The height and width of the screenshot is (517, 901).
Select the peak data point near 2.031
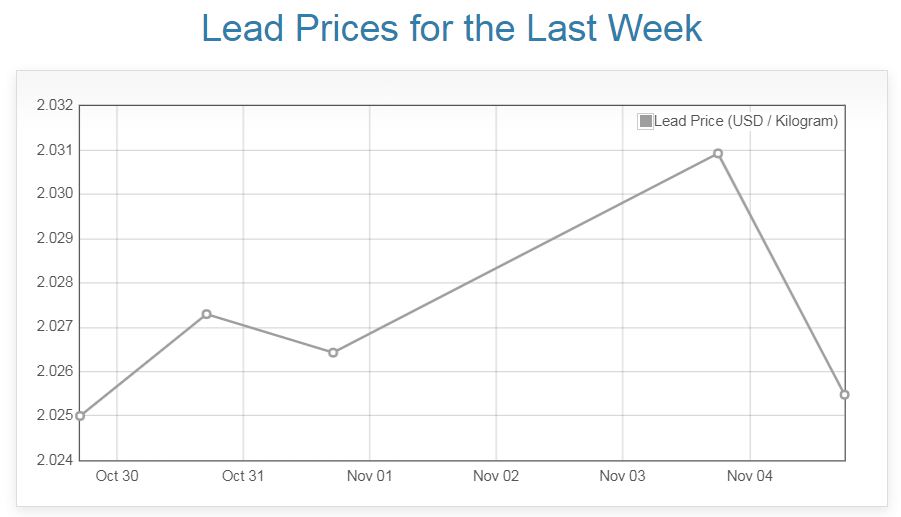718,153
